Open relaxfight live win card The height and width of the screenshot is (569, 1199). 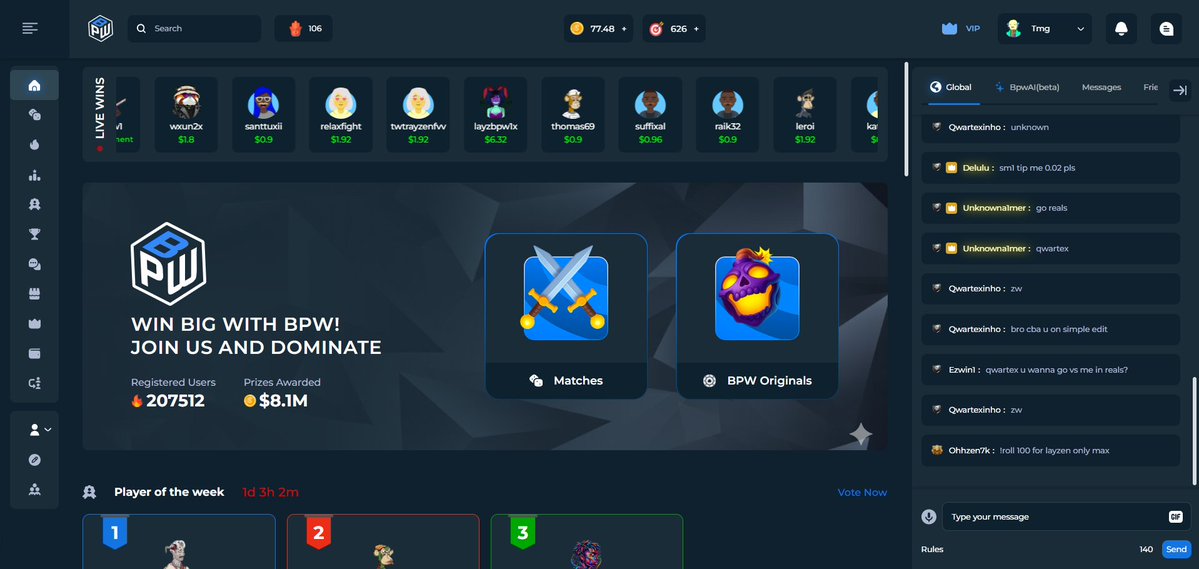pyautogui.click(x=340, y=114)
